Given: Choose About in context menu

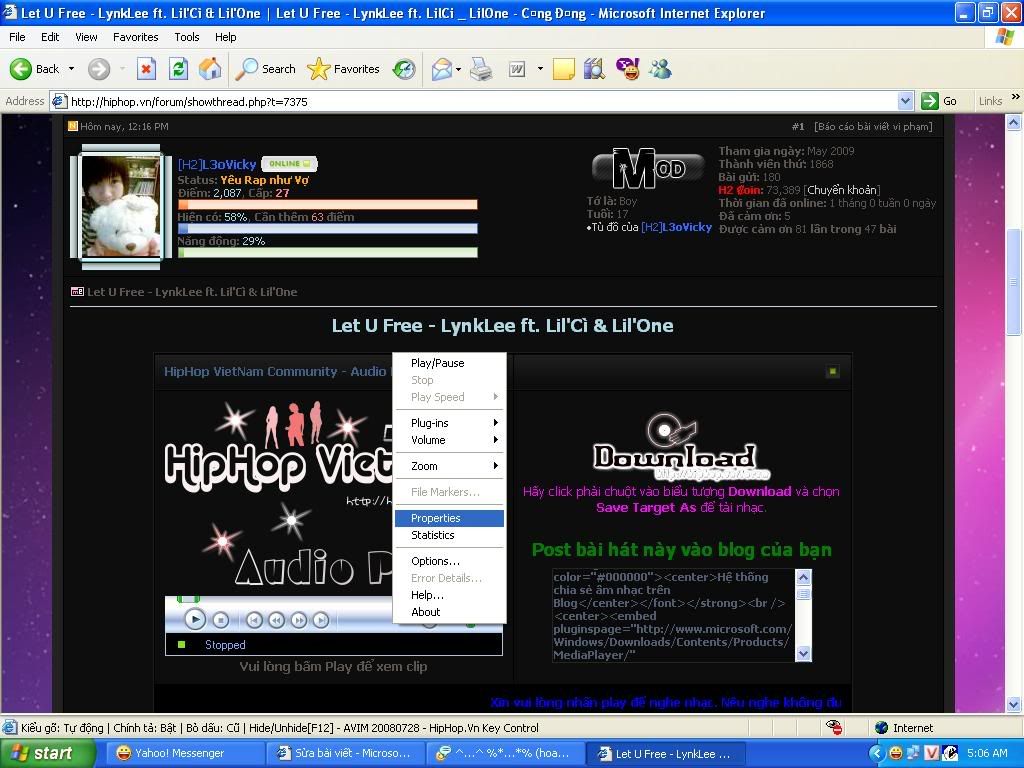Looking at the screenshot, I should pyautogui.click(x=449, y=613).
